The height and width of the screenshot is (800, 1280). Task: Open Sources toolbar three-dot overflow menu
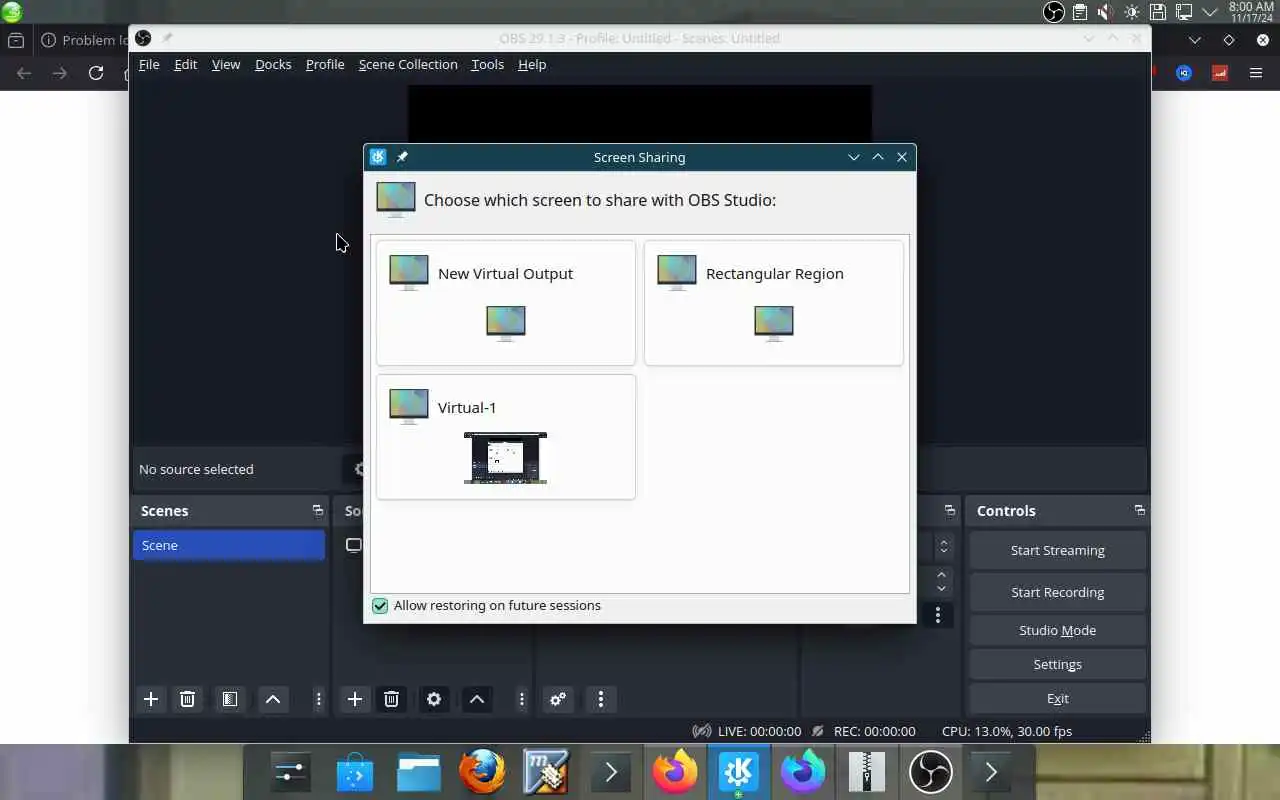point(521,699)
